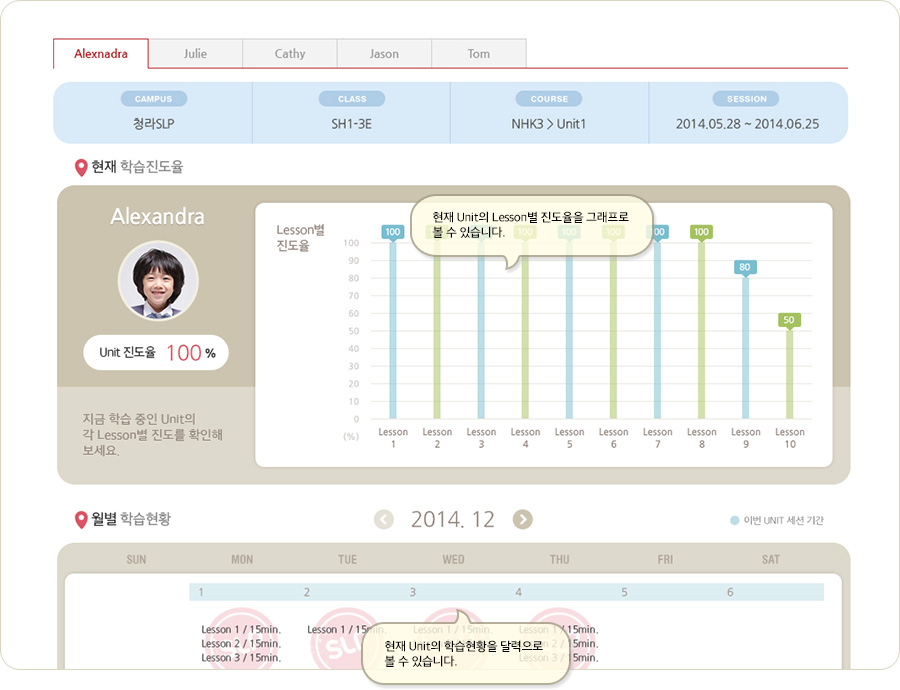900x690 pixels.
Task: Click calendar date 1 on Monday
Action: [x=201, y=592]
